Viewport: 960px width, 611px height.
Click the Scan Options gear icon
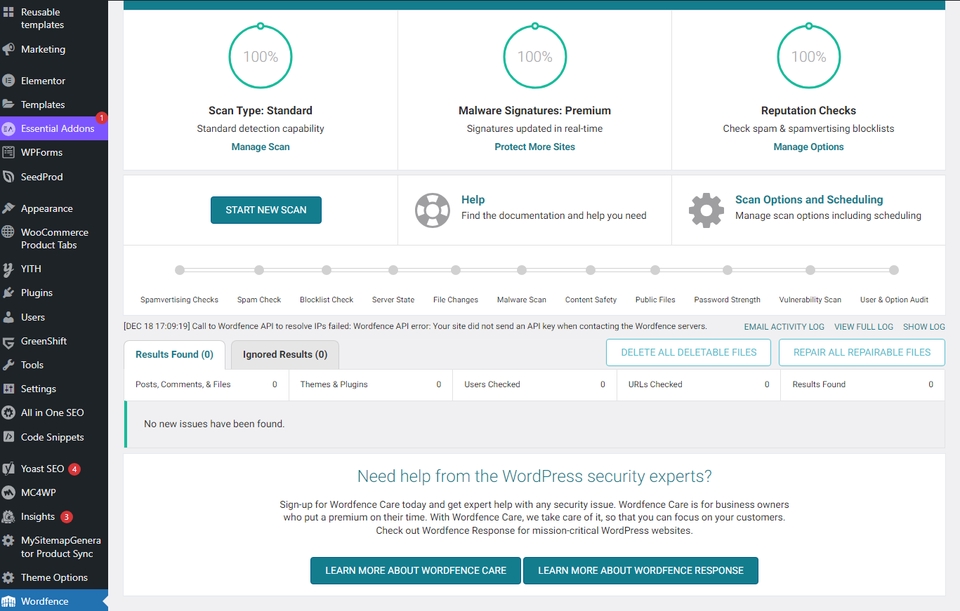point(706,211)
